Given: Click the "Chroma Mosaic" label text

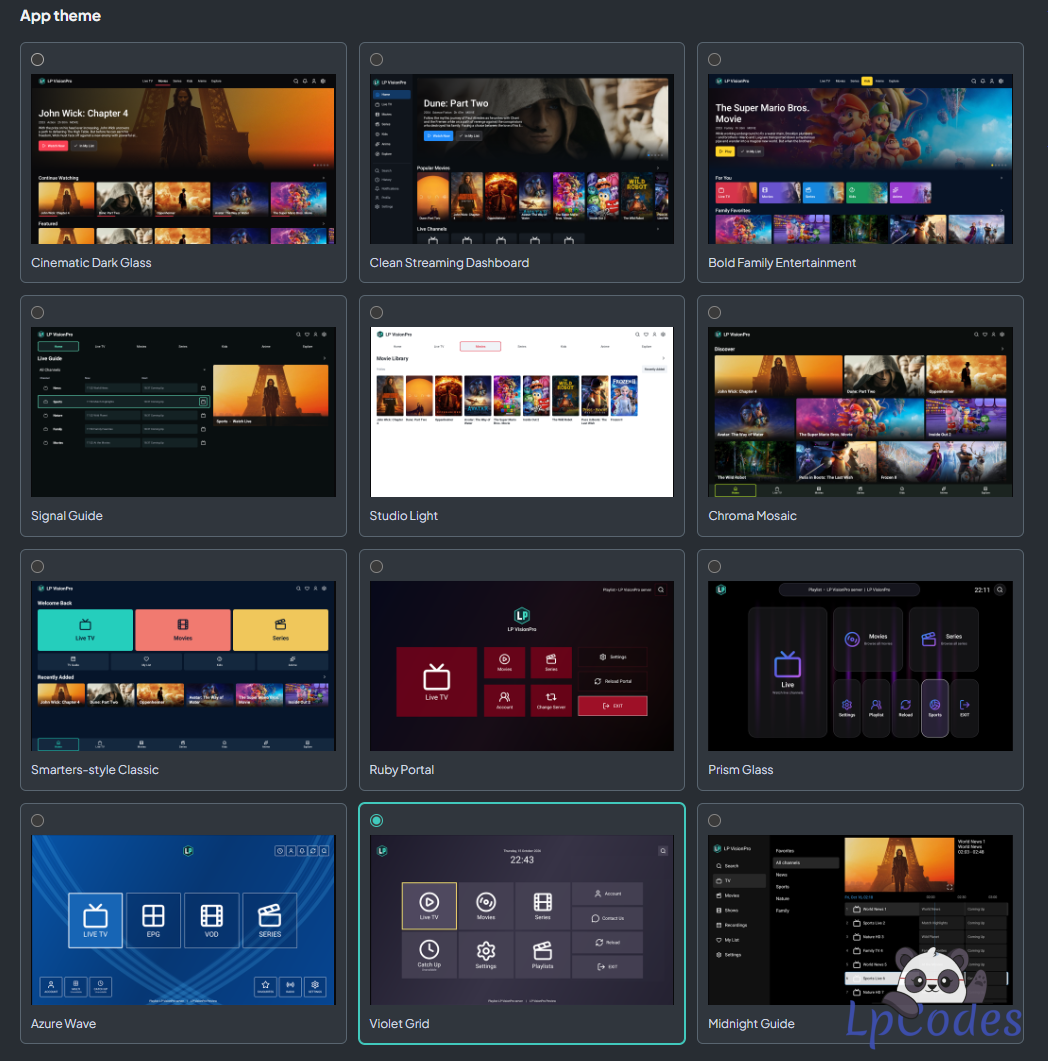Looking at the screenshot, I should pyautogui.click(x=752, y=516).
